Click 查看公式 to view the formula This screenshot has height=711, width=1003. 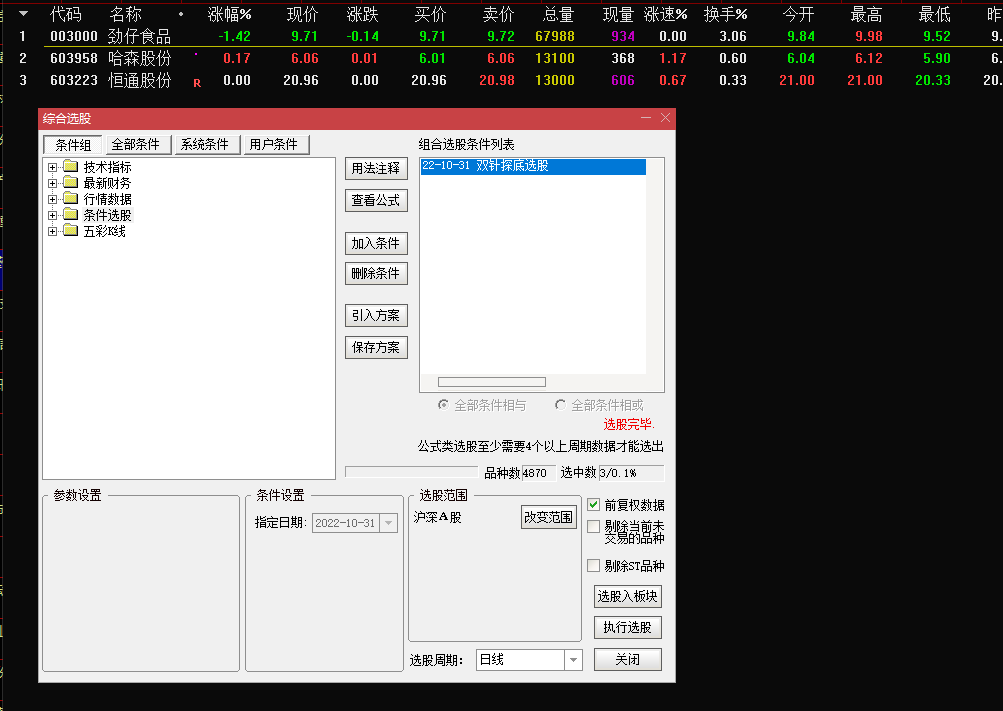pos(375,200)
